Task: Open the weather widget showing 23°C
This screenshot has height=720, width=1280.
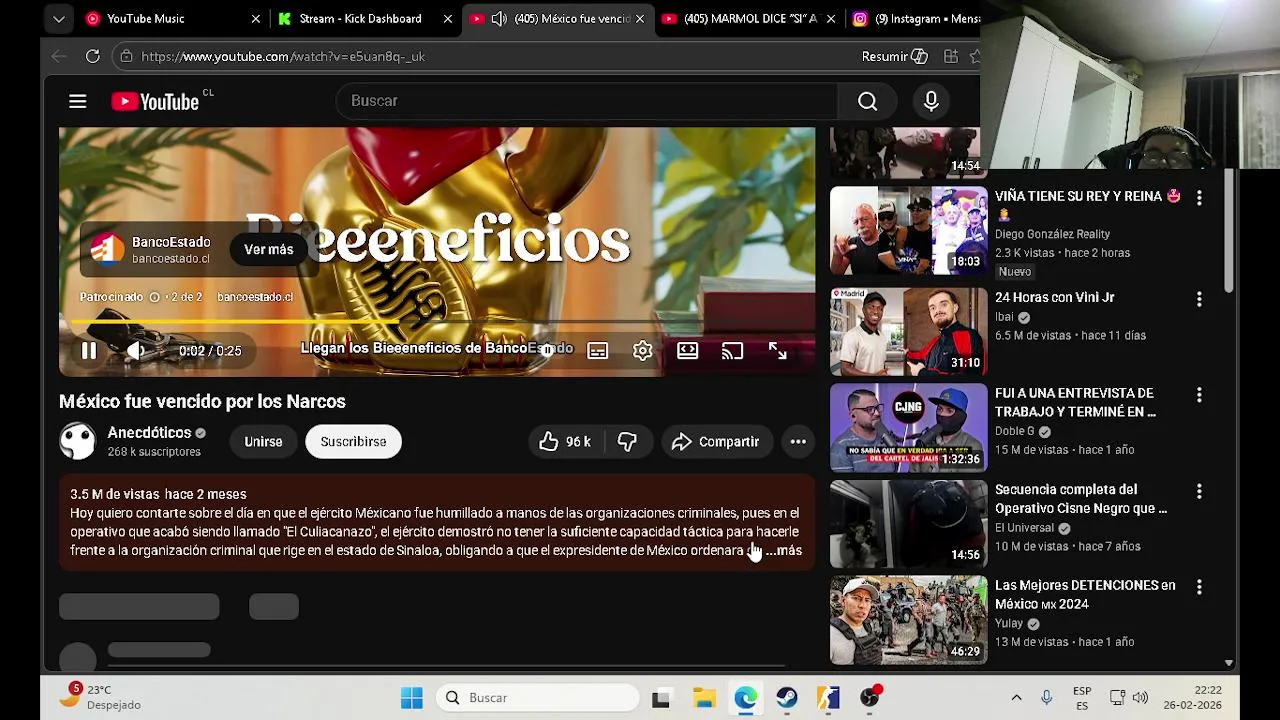Action: tap(100, 697)
